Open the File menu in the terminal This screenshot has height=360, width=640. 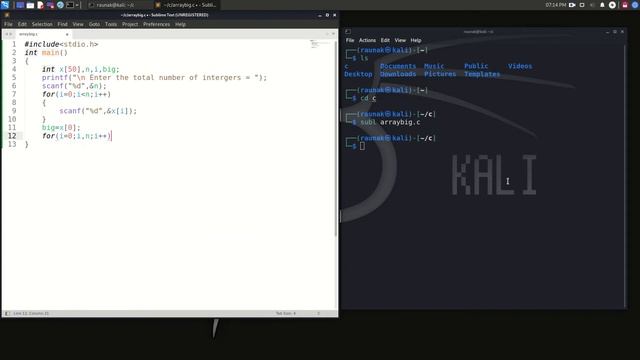tap(350, 40)
